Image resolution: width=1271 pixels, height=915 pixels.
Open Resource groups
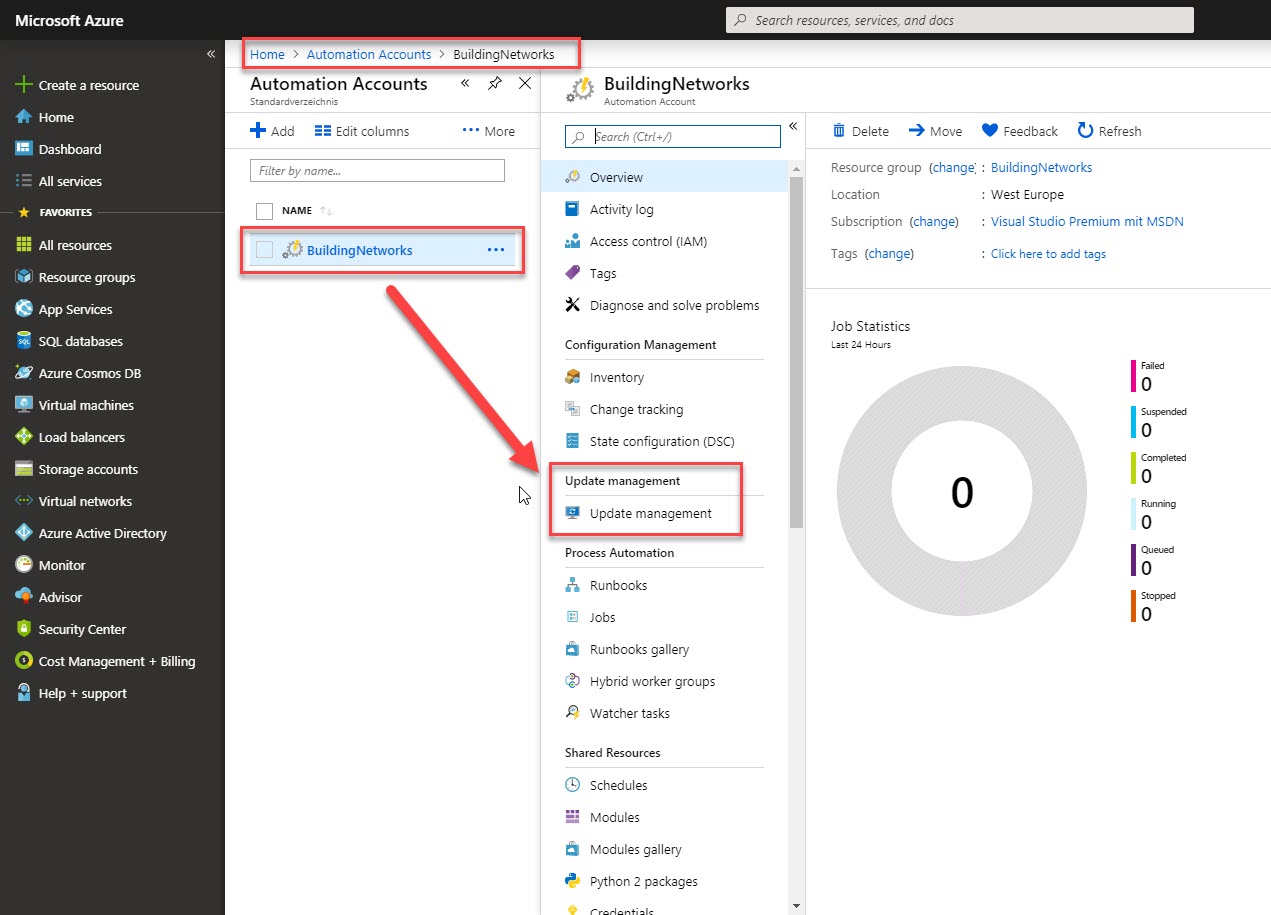[x=87, y=277]
